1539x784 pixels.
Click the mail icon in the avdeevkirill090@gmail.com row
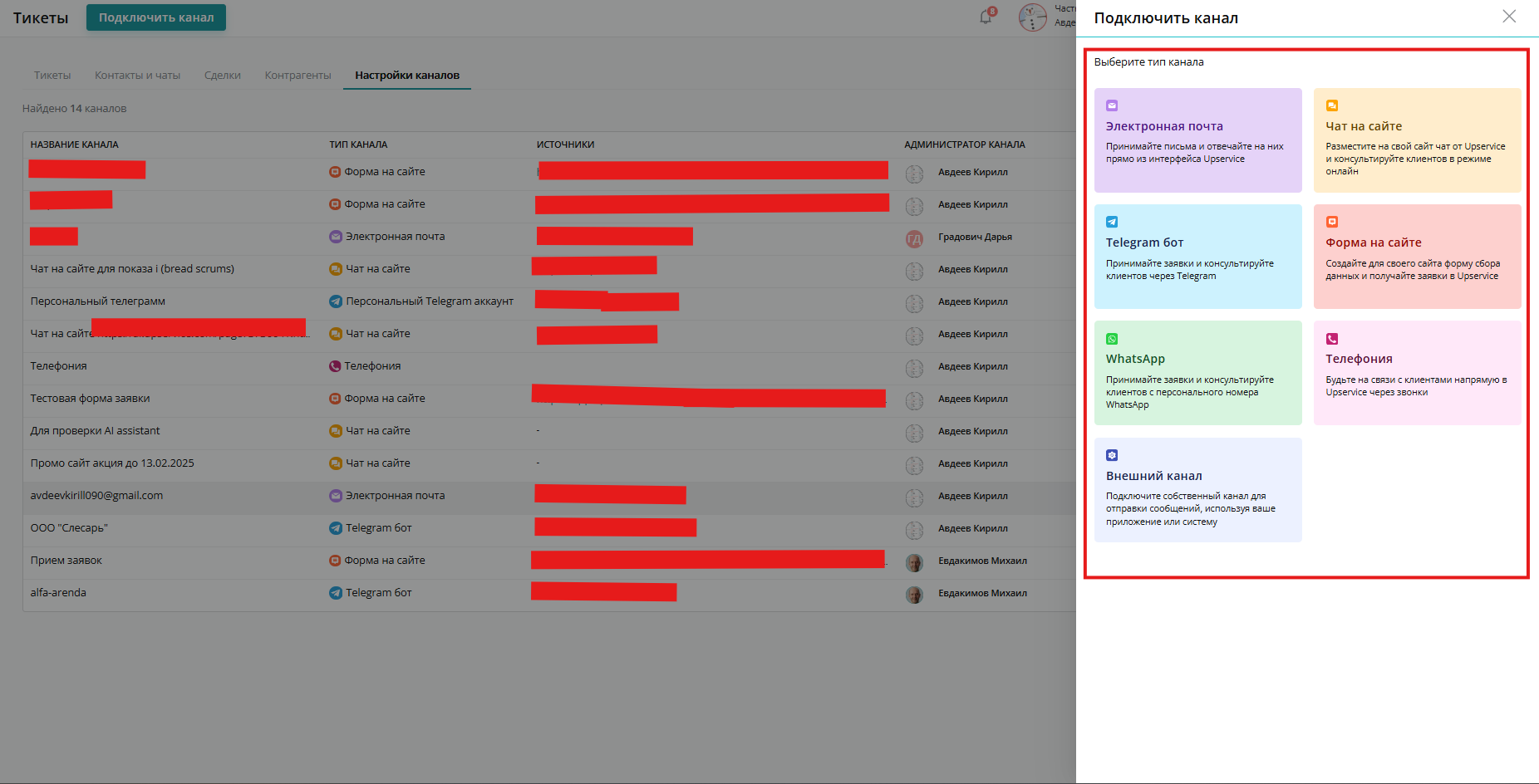[336, 496]
